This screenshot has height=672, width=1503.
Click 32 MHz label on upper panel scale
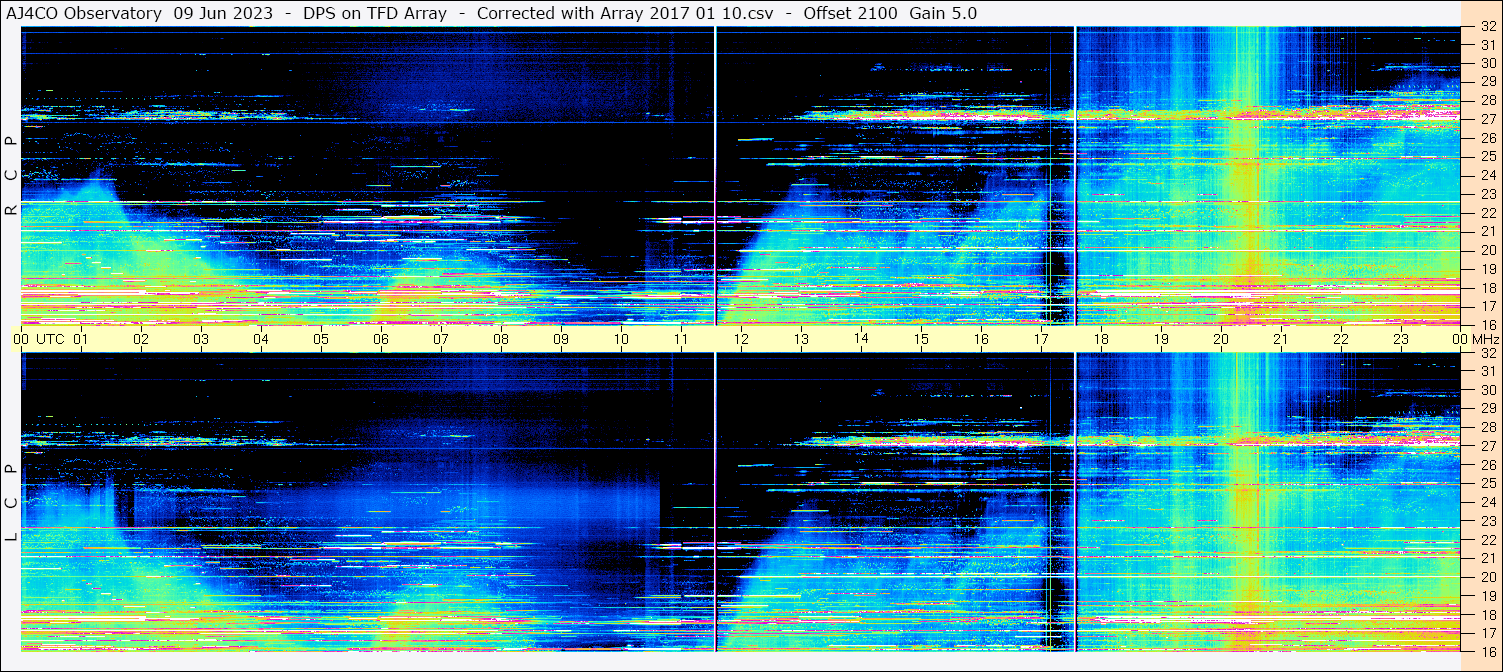[x=1487, y=27]
